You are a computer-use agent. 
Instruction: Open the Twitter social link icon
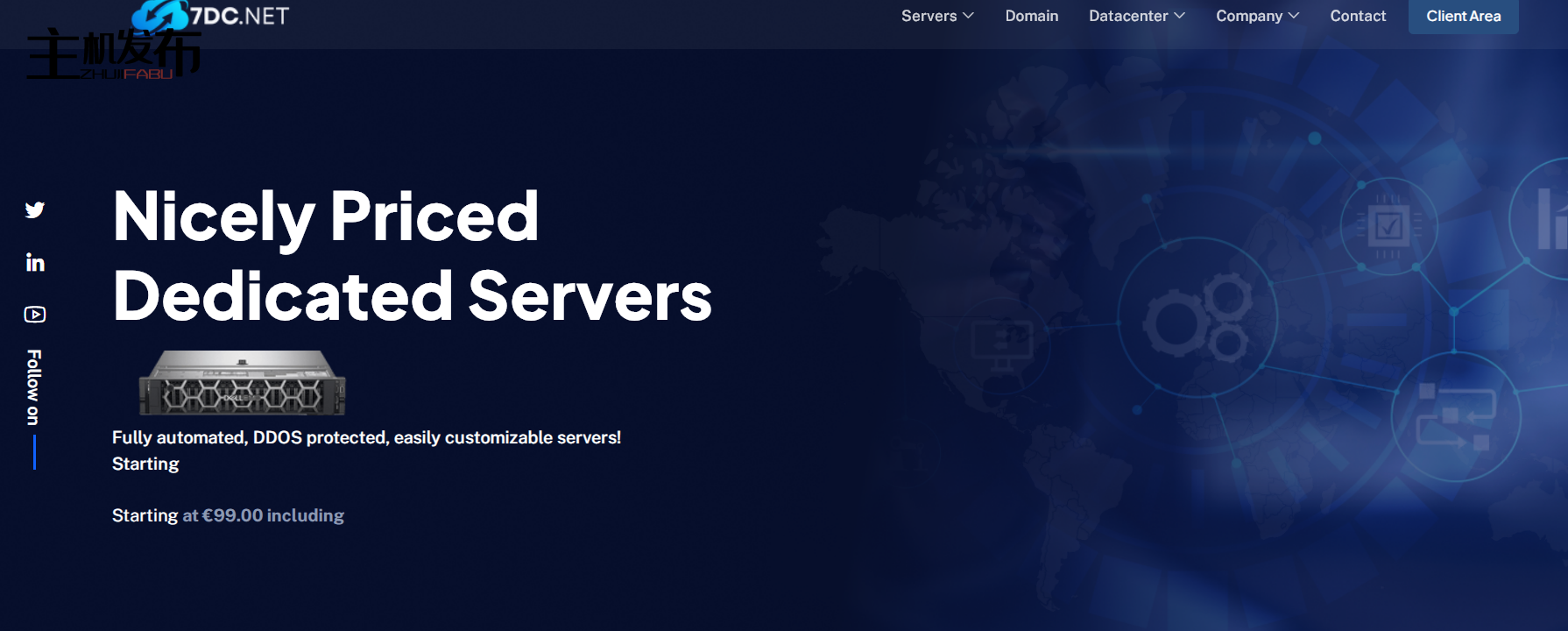35,210
